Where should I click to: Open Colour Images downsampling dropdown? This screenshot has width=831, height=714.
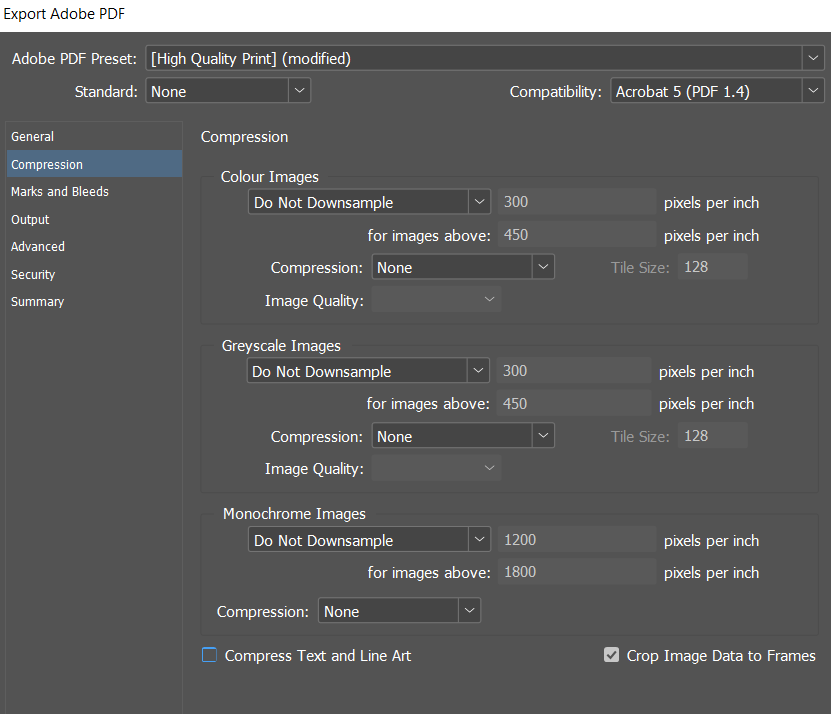pyautogui.click(x=369, y=203)
